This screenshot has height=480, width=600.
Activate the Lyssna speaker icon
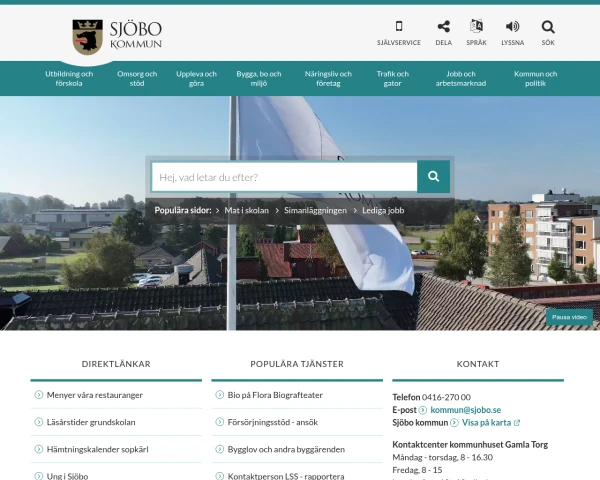pos(512,27)
